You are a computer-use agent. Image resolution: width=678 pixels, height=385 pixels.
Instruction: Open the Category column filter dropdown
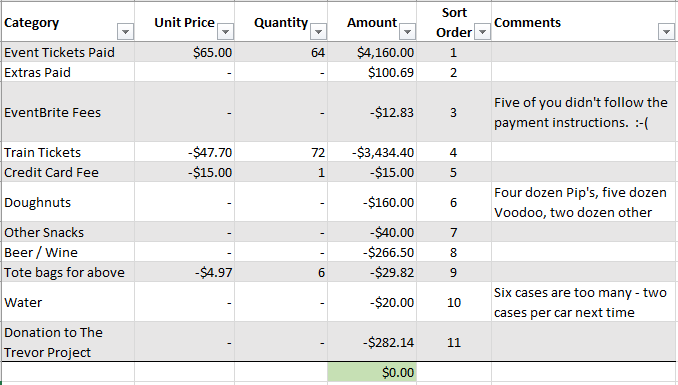coord(125,32)
